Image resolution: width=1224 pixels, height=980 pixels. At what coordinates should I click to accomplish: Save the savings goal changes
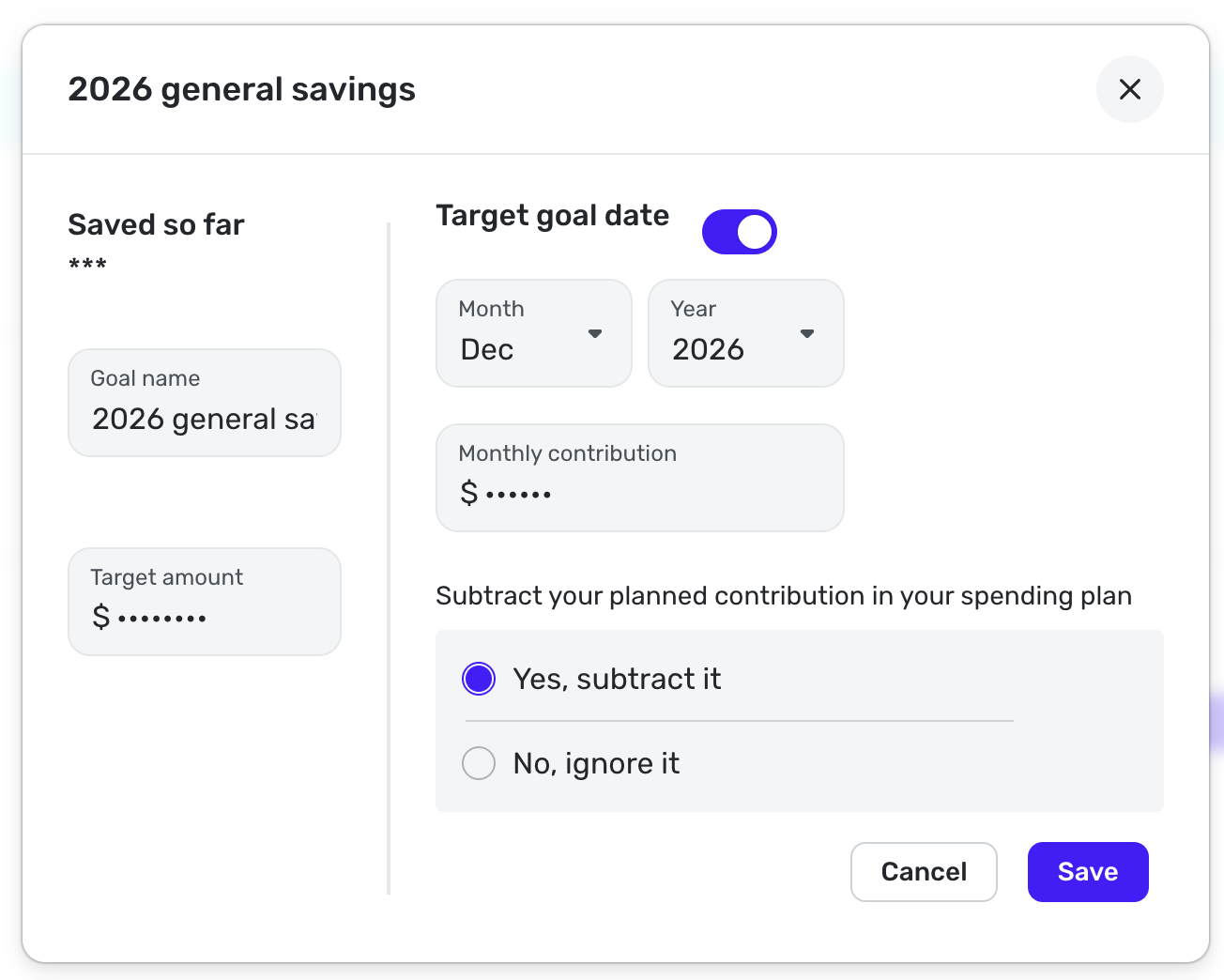1087,872
